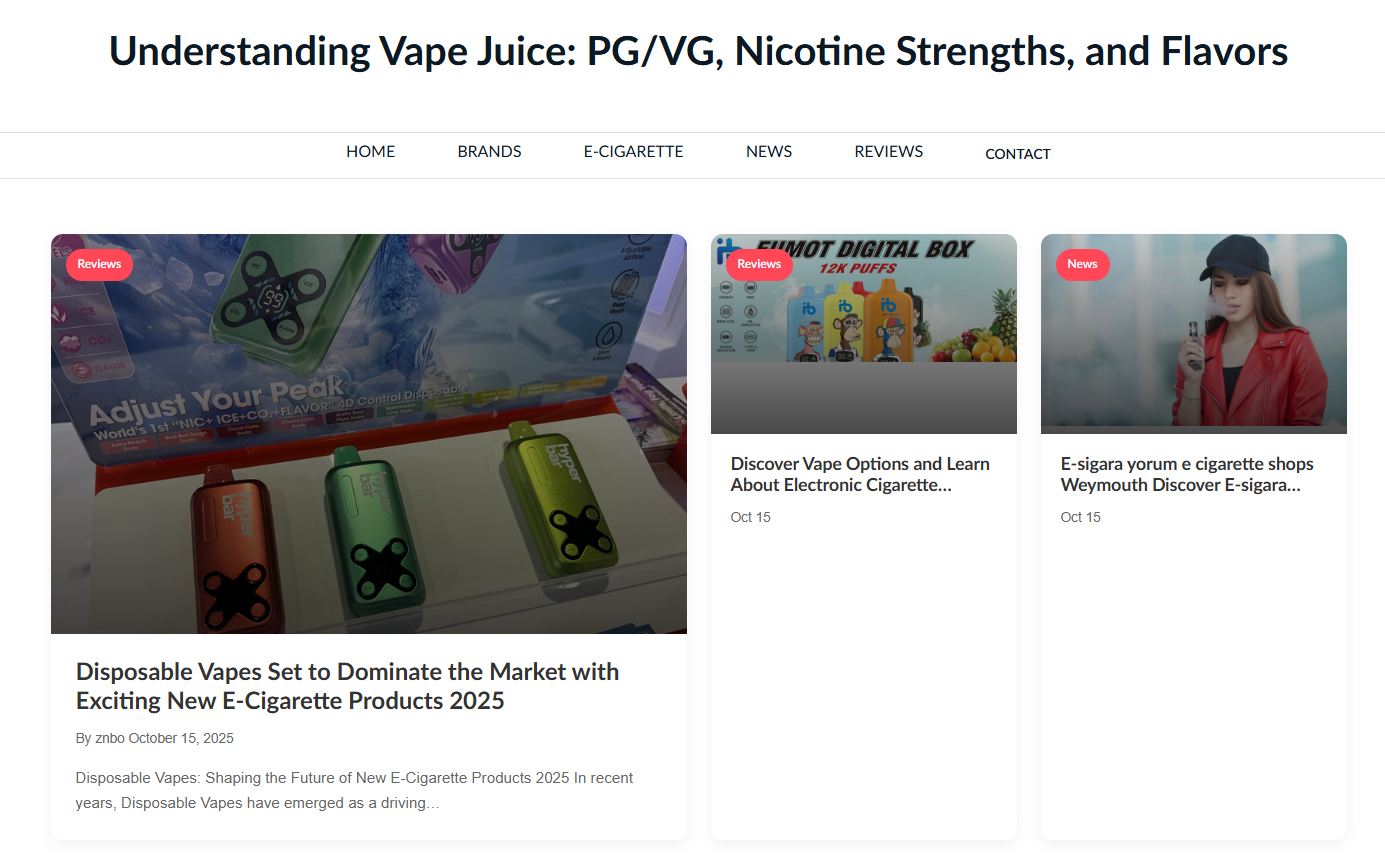This screenshot has height=861, width=1385.
Task: Open the woman in red jacket thumbnail
Action: pyautogui.click(x=1194, y=334)
